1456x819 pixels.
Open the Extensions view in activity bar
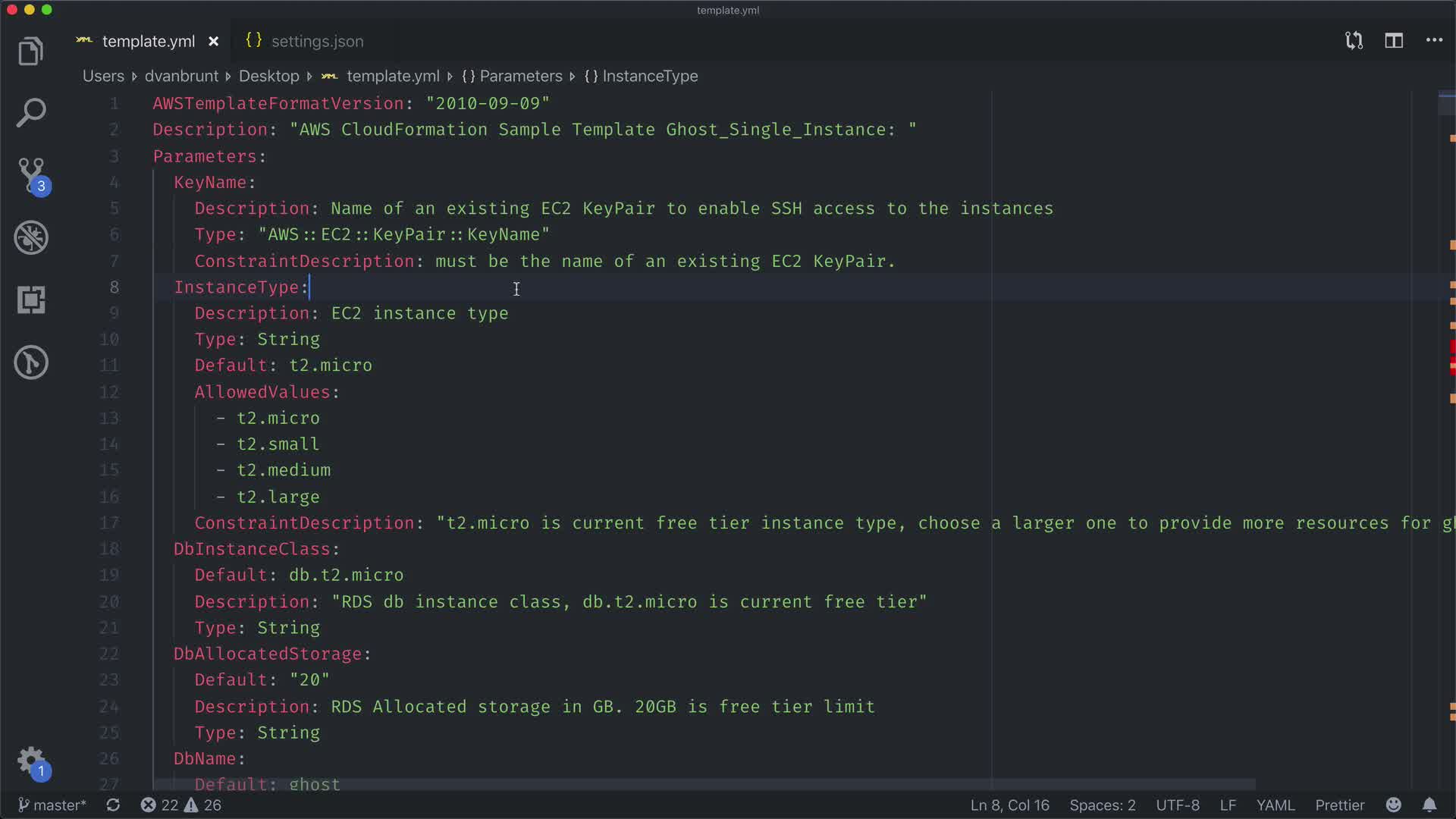pos(31,300)
